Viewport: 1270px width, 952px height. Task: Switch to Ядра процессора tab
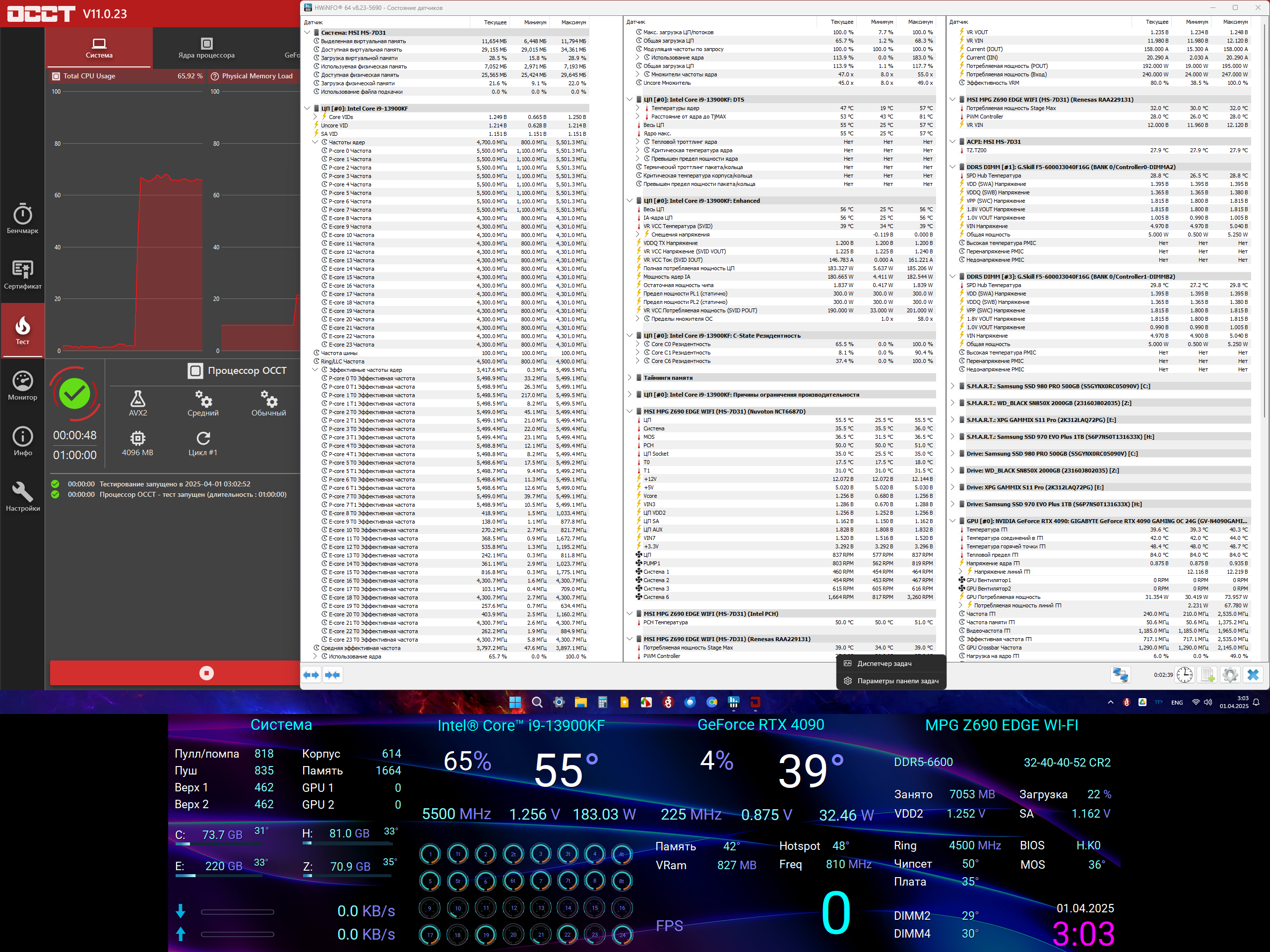[206, 48]
